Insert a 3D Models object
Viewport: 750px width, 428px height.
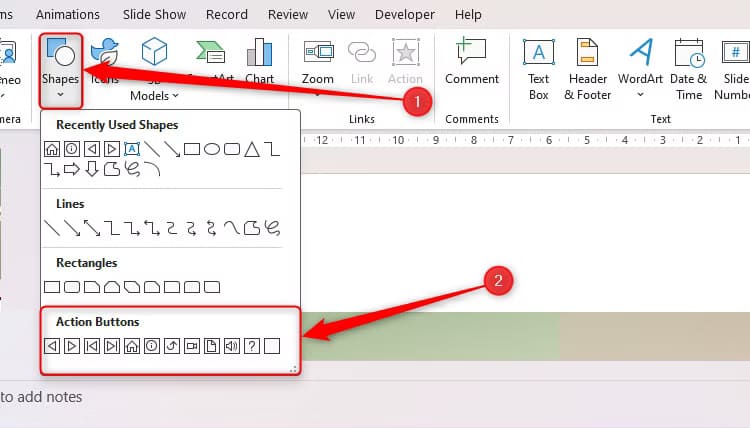154,69
